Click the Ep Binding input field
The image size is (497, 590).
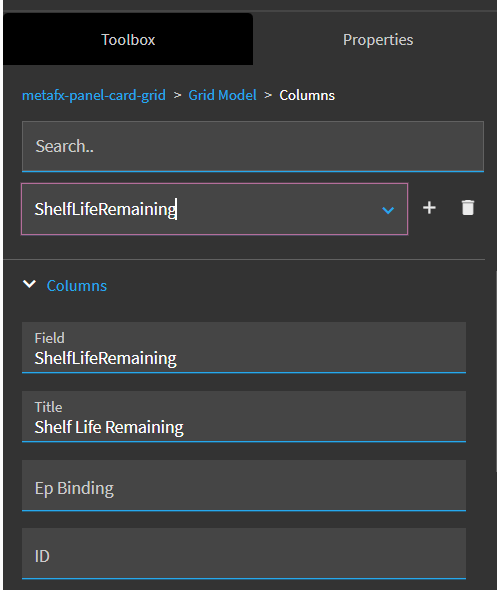[x=244, y=485]
